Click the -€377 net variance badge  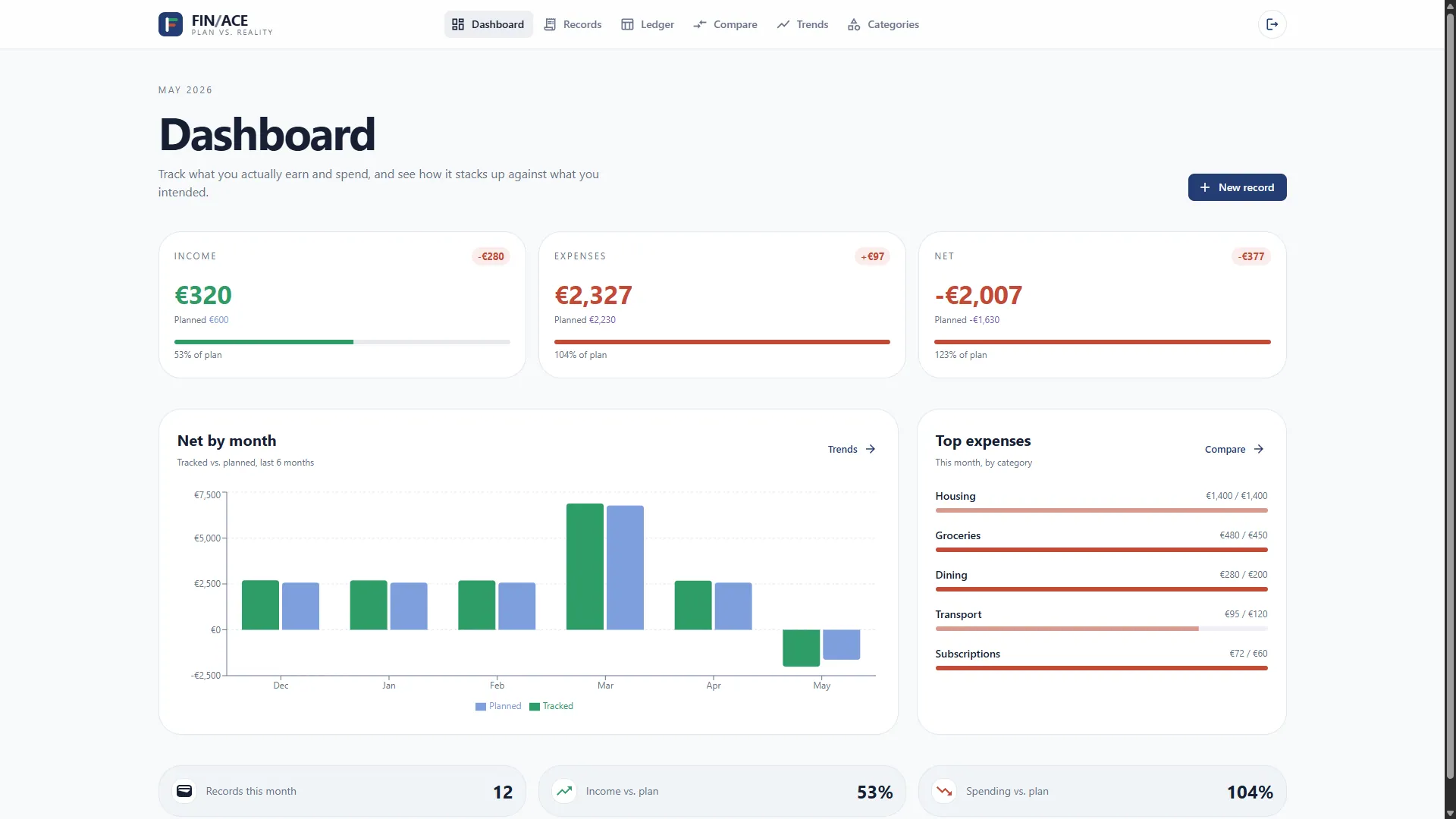[1251, 256]
